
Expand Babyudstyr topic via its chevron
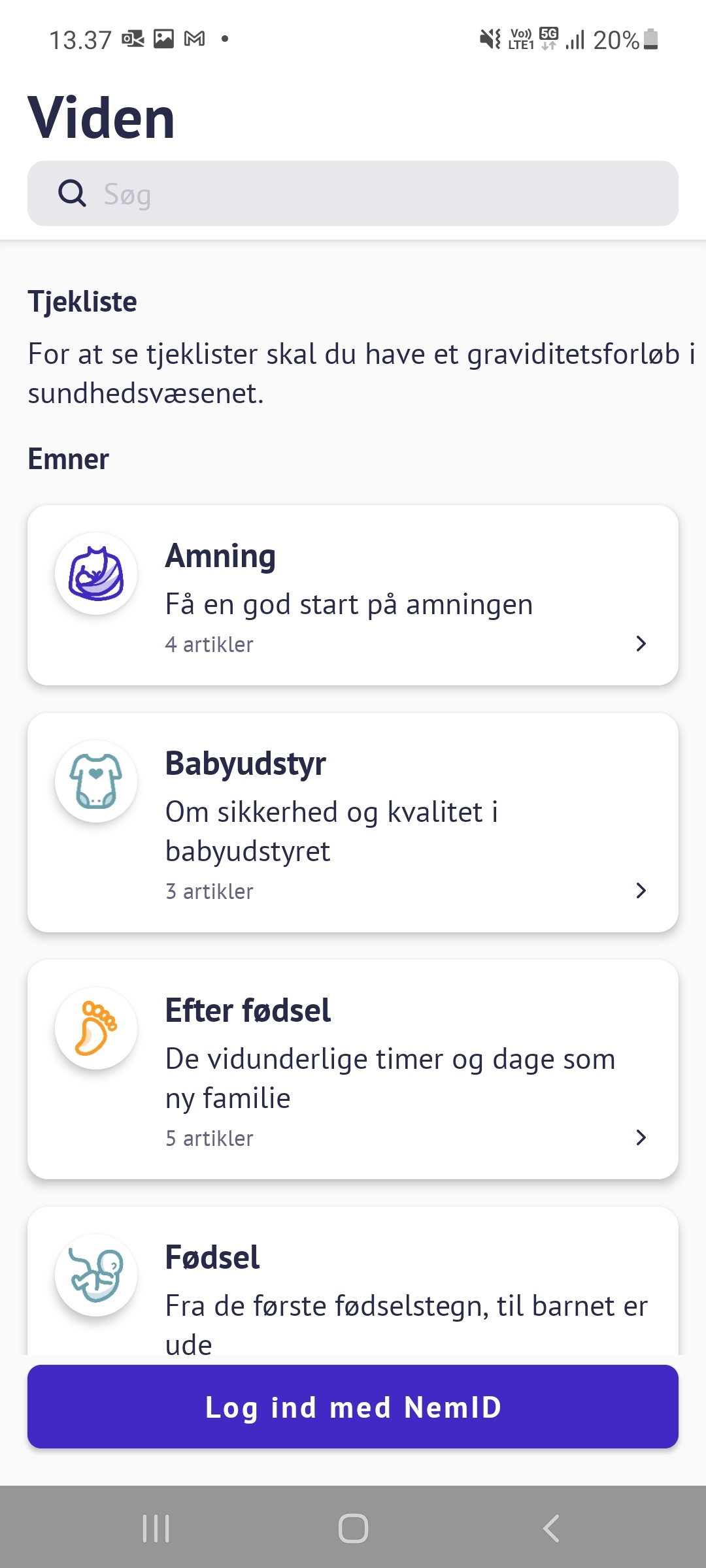pos(641,890)
